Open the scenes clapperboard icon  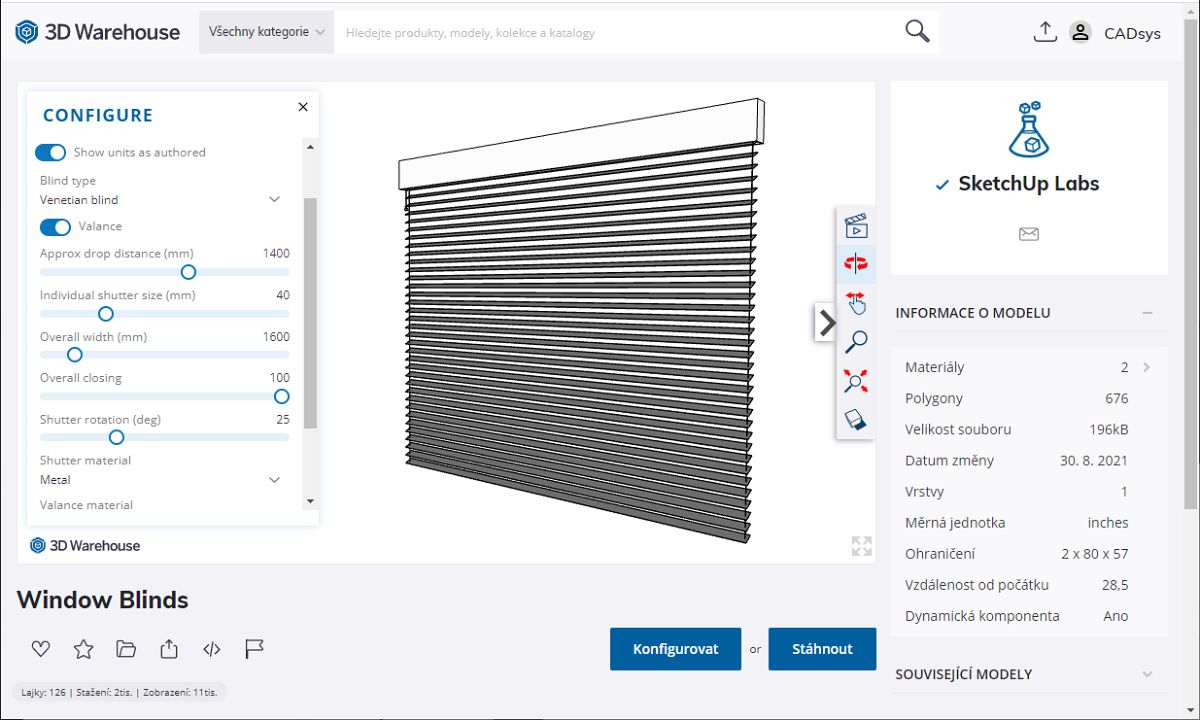[855, 225]
